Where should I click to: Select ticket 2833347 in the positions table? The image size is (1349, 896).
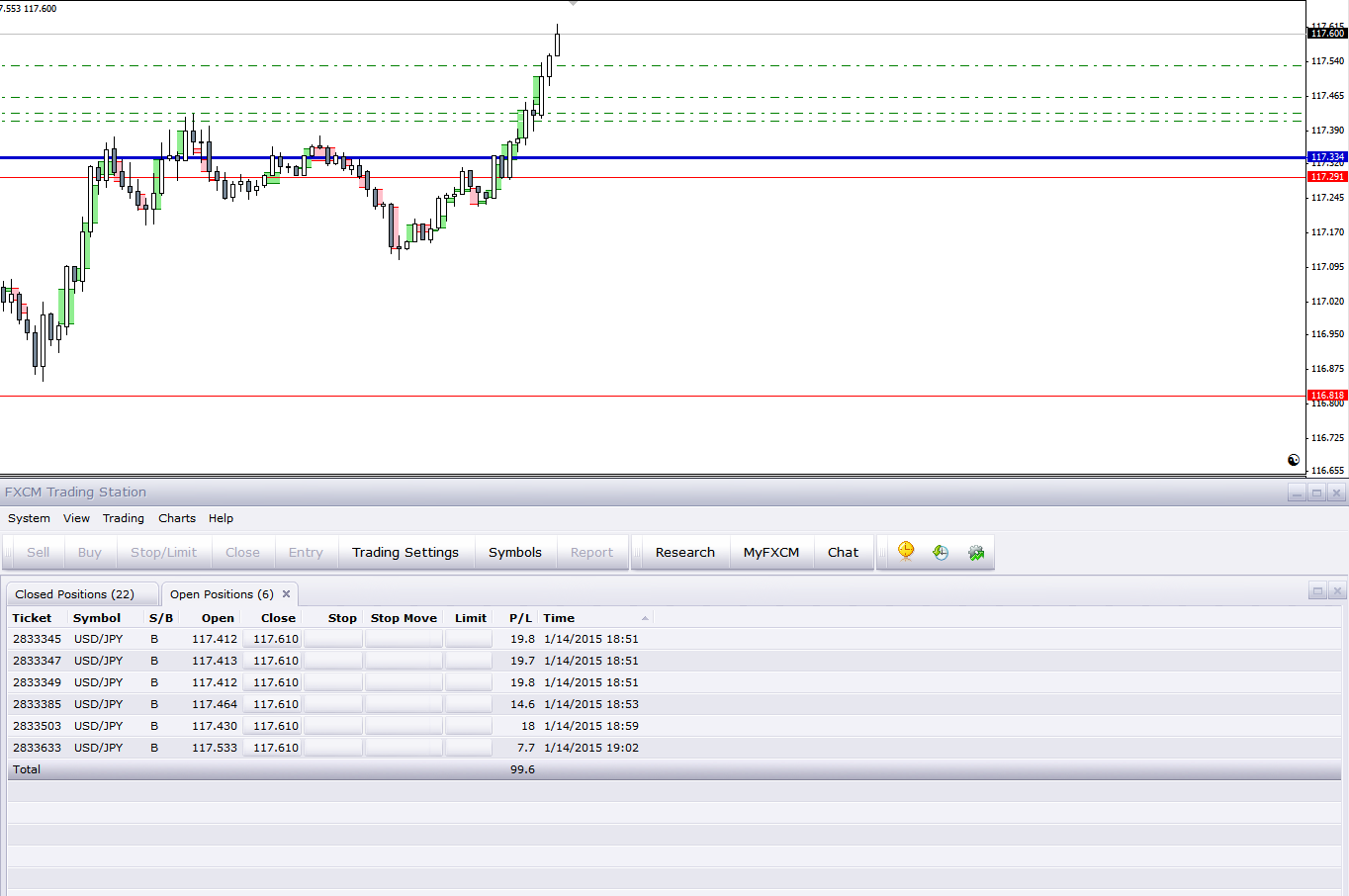[37, 661]
